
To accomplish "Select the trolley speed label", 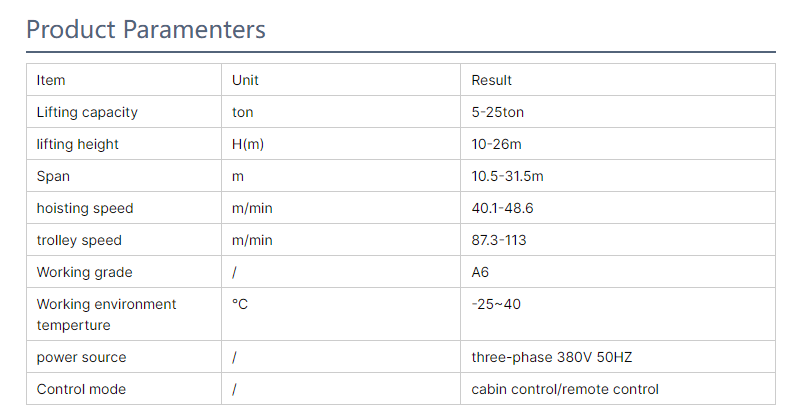I will click(x=79, y=240).
